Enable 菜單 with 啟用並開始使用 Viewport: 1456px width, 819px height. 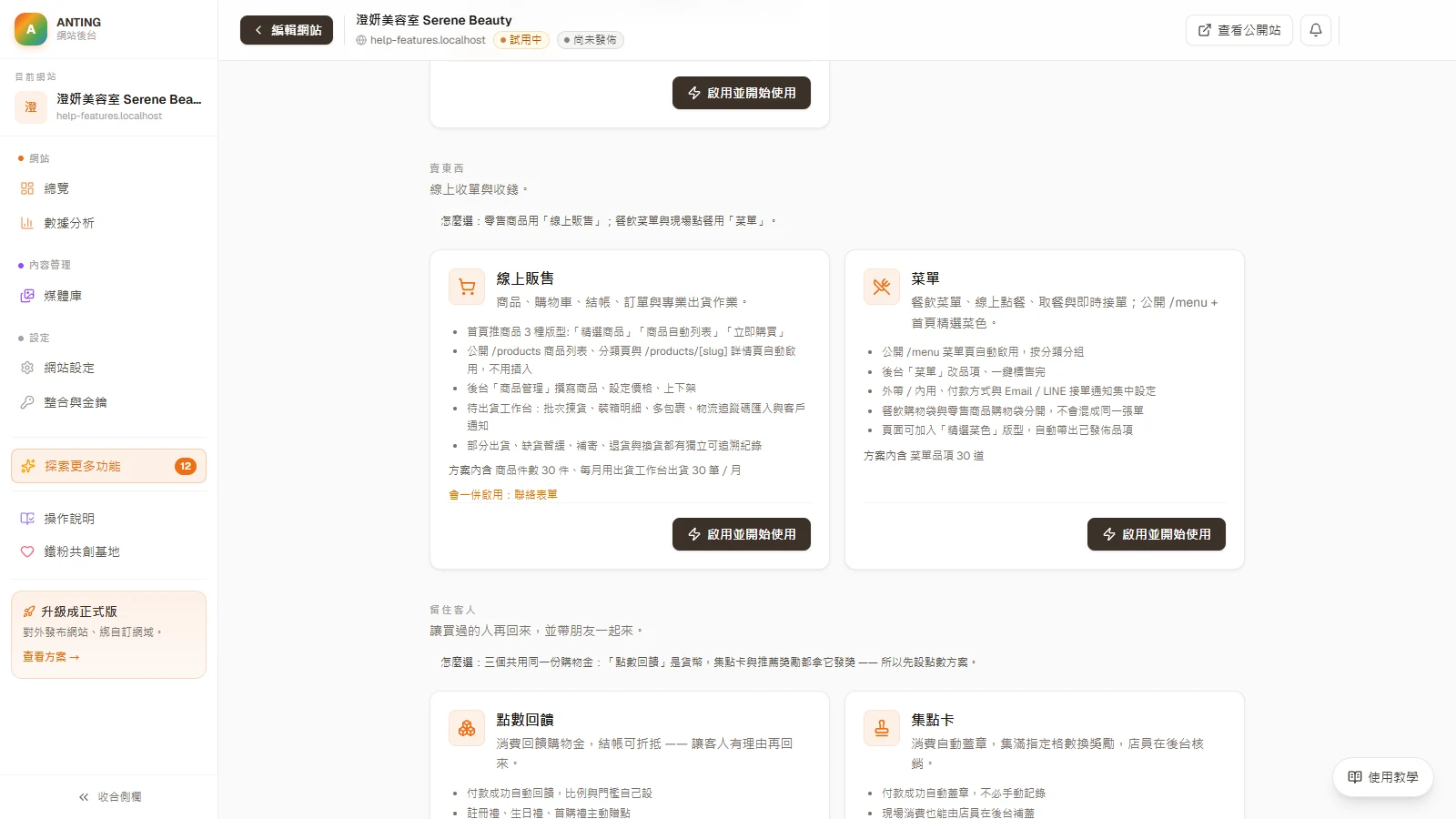1157,534
